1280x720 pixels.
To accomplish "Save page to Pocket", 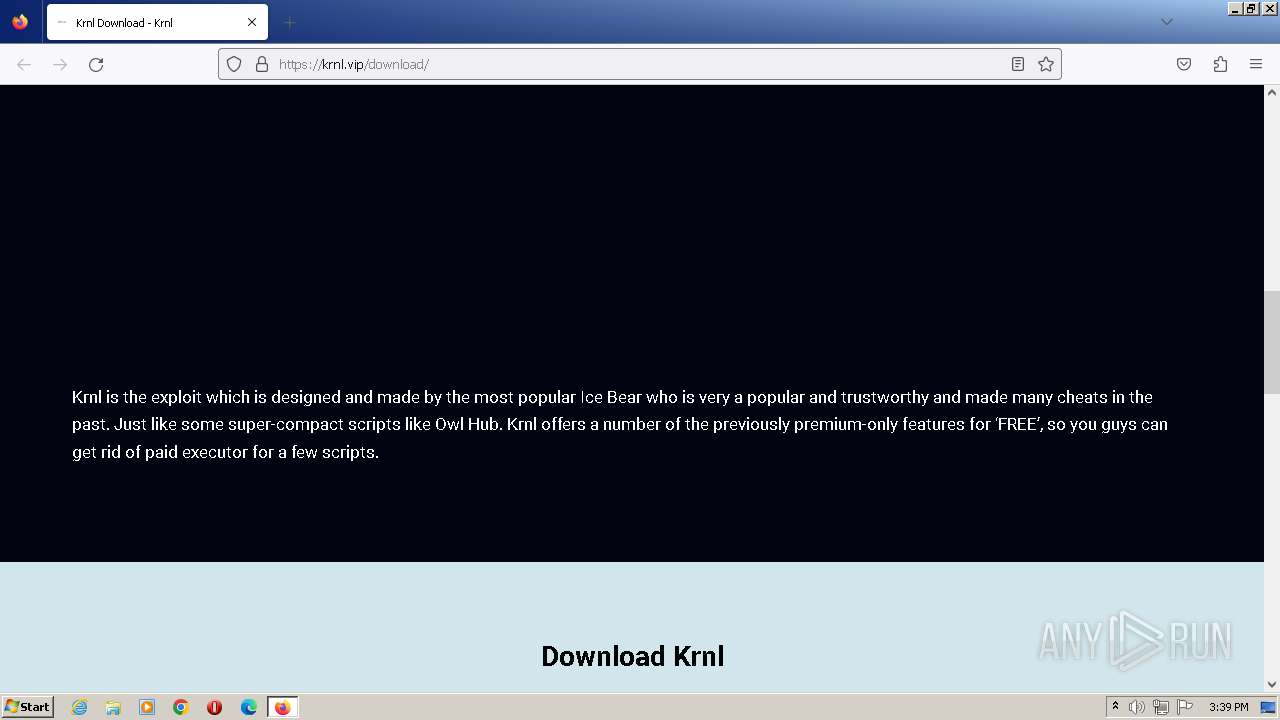I will click(x=1184, y=64).
